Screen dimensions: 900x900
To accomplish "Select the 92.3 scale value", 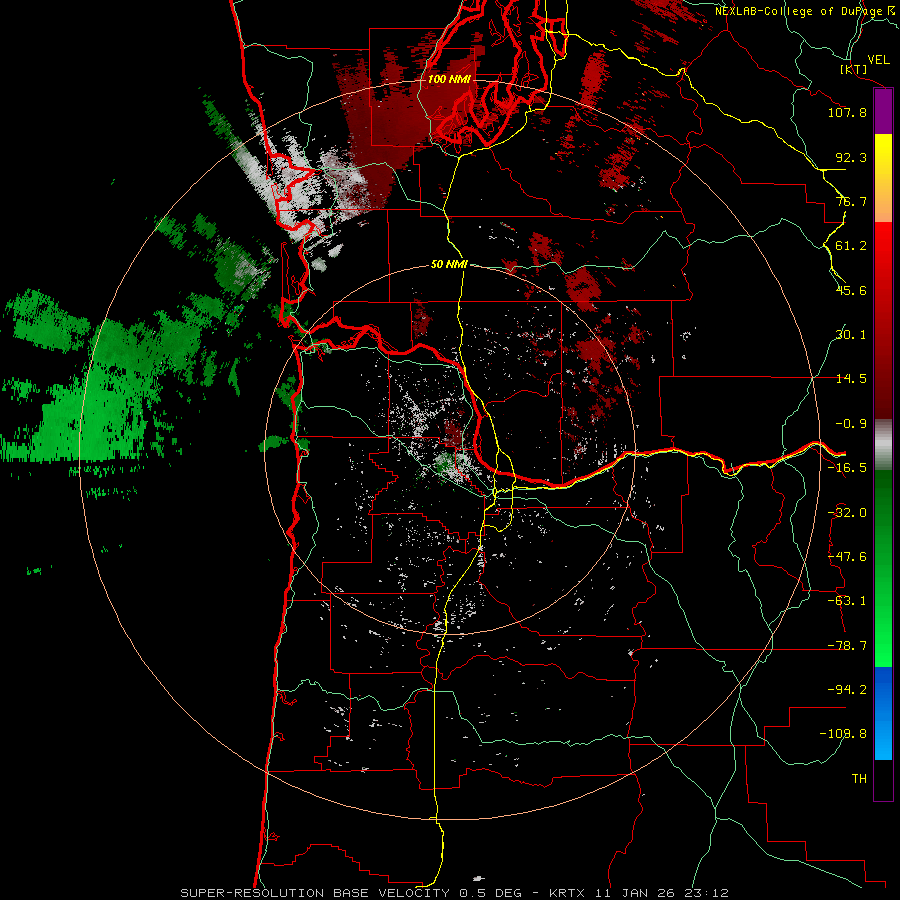I will (851, 157).
